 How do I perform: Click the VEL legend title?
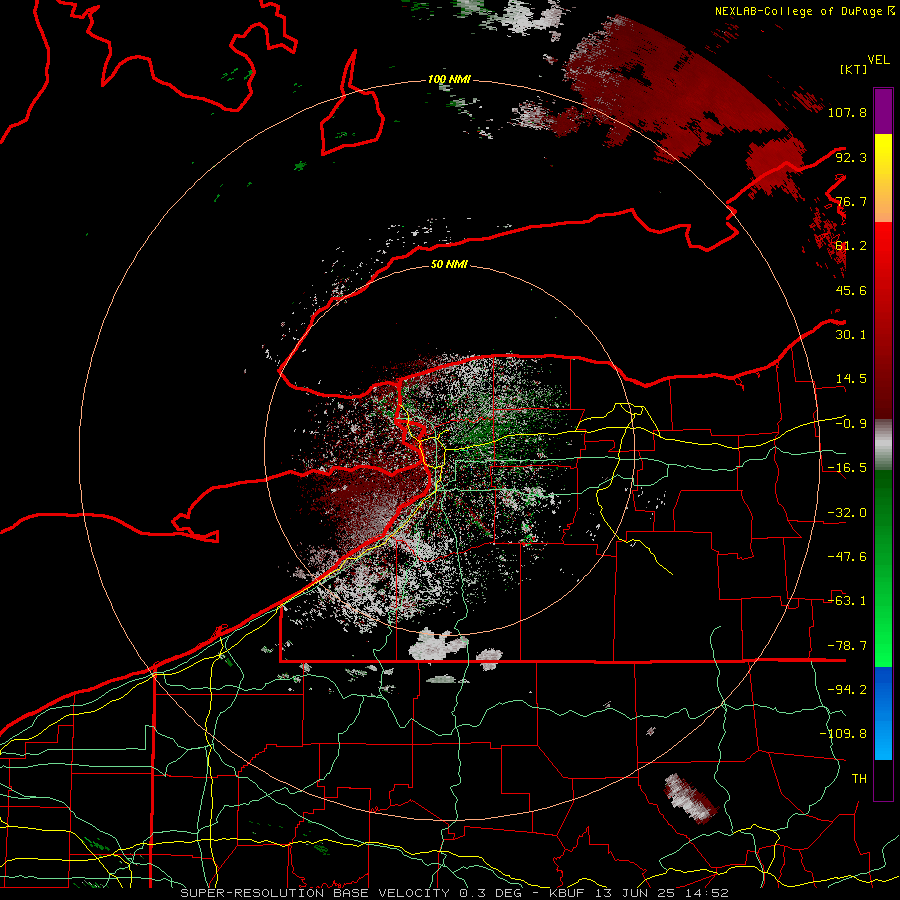[x=878, y=60]
